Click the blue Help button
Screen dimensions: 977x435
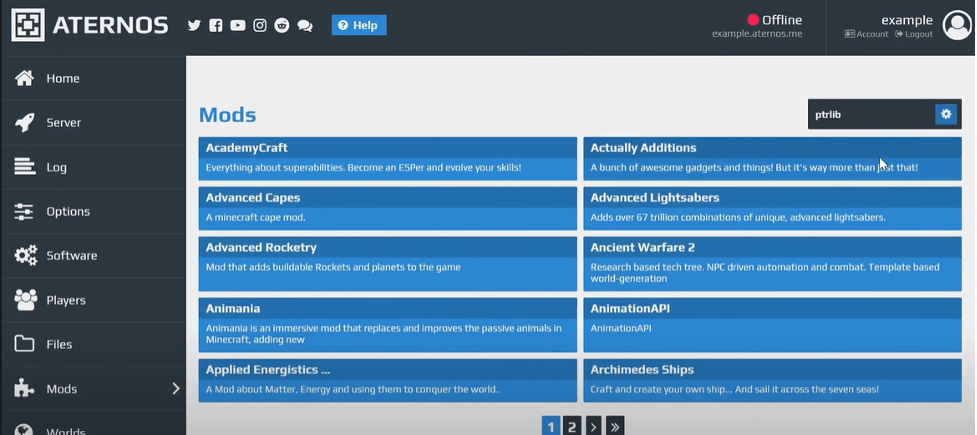point(359,26)
